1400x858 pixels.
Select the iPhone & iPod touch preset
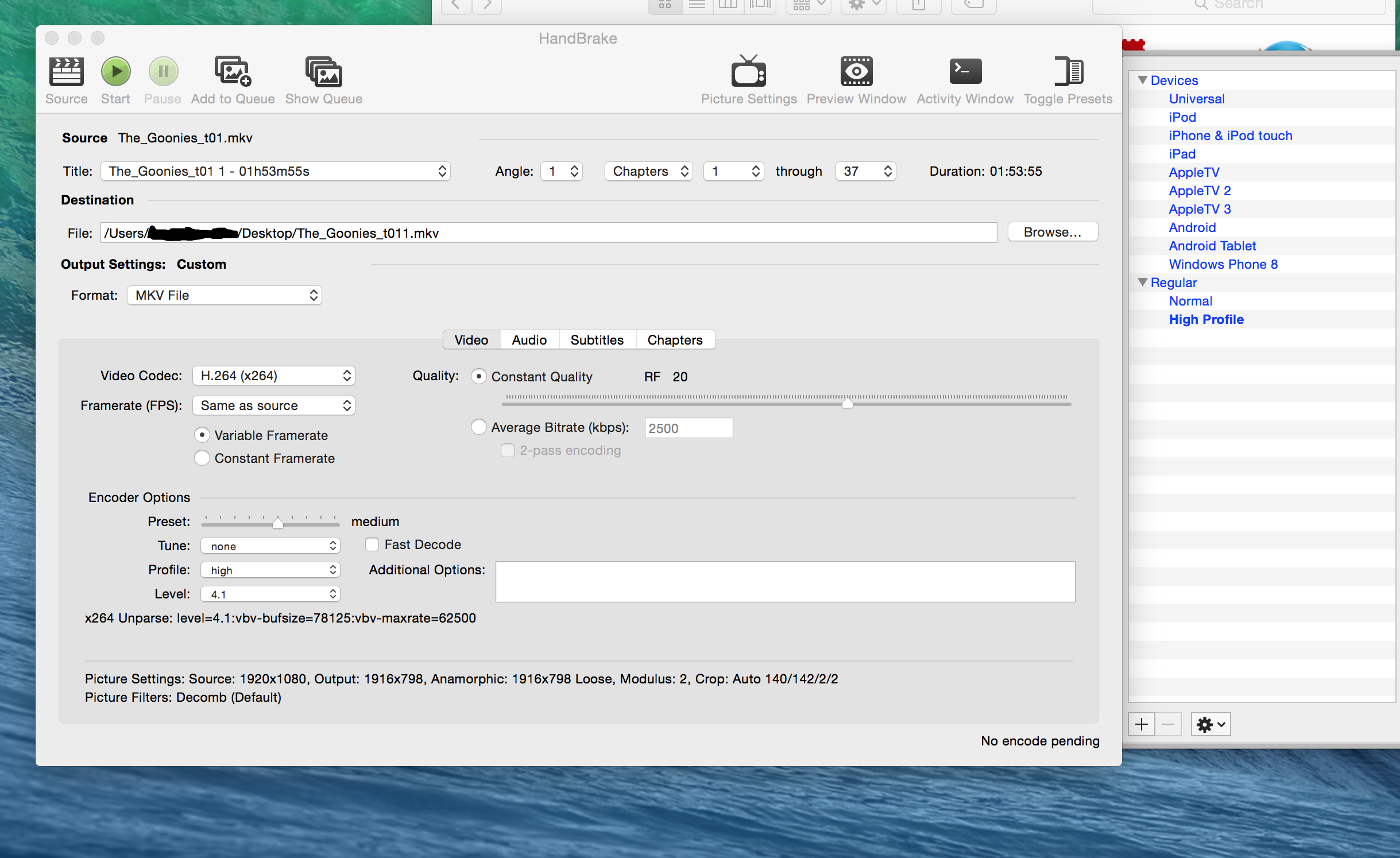[x=1231, y=136]
